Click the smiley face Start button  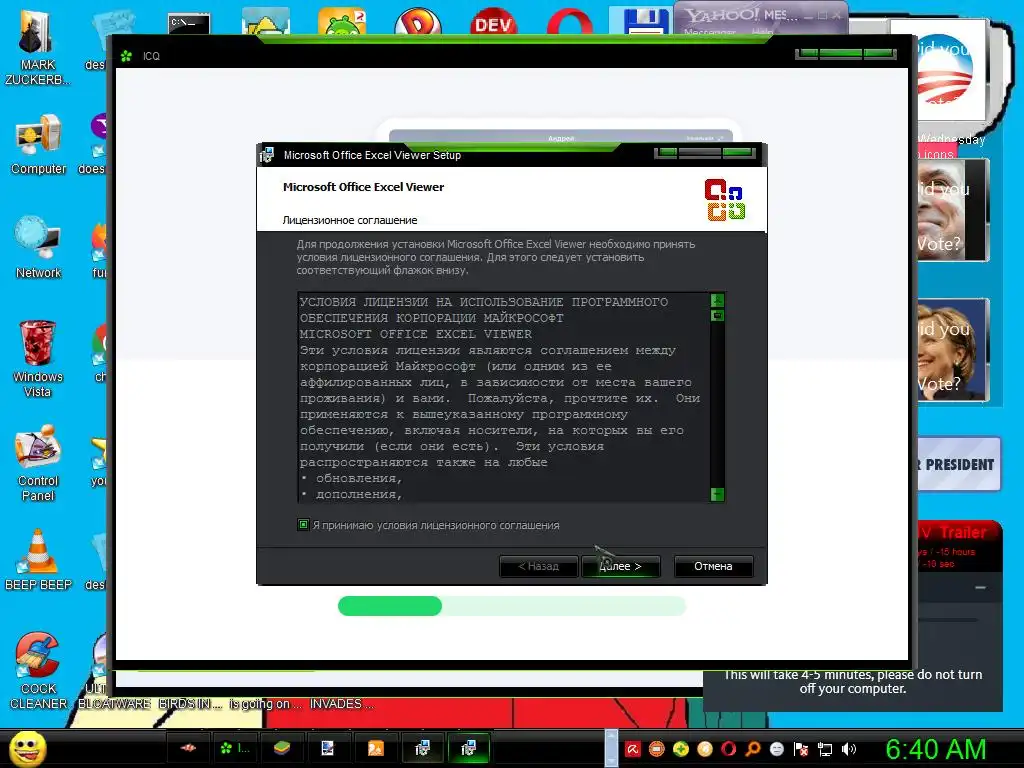[x=27, y=749]
